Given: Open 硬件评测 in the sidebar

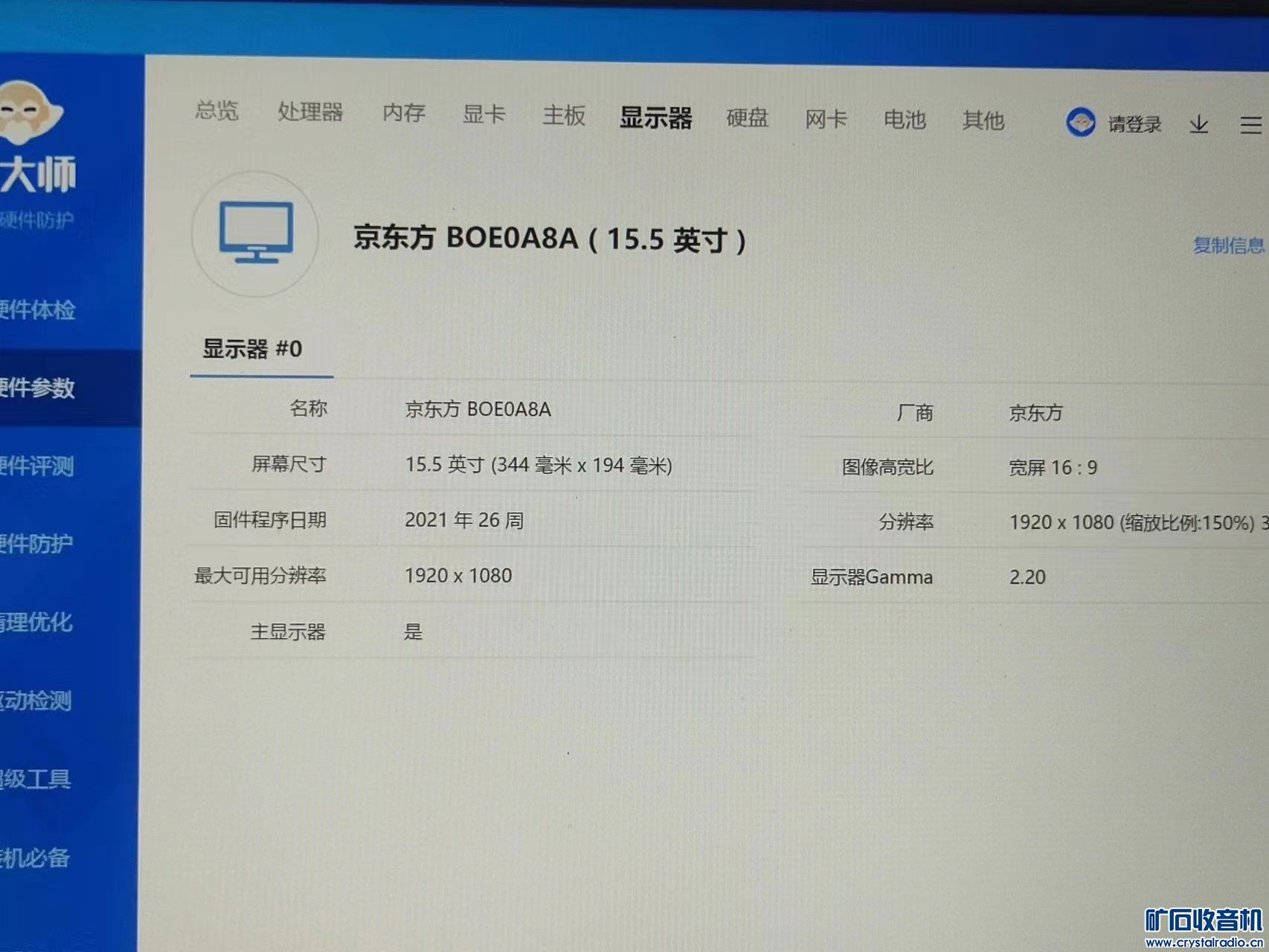Looking at the screenshot, I should coord(37,466).
